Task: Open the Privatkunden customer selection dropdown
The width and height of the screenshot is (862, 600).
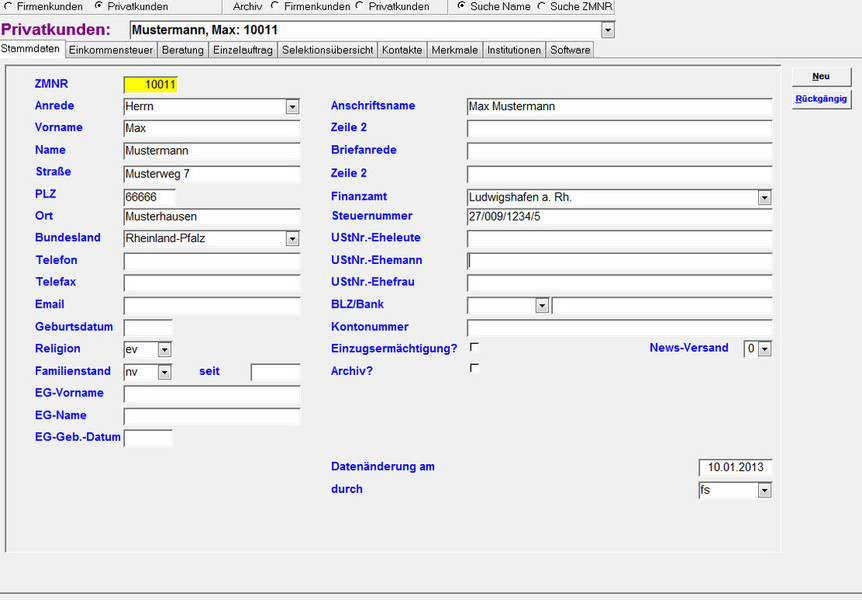Action: [607, 30]
